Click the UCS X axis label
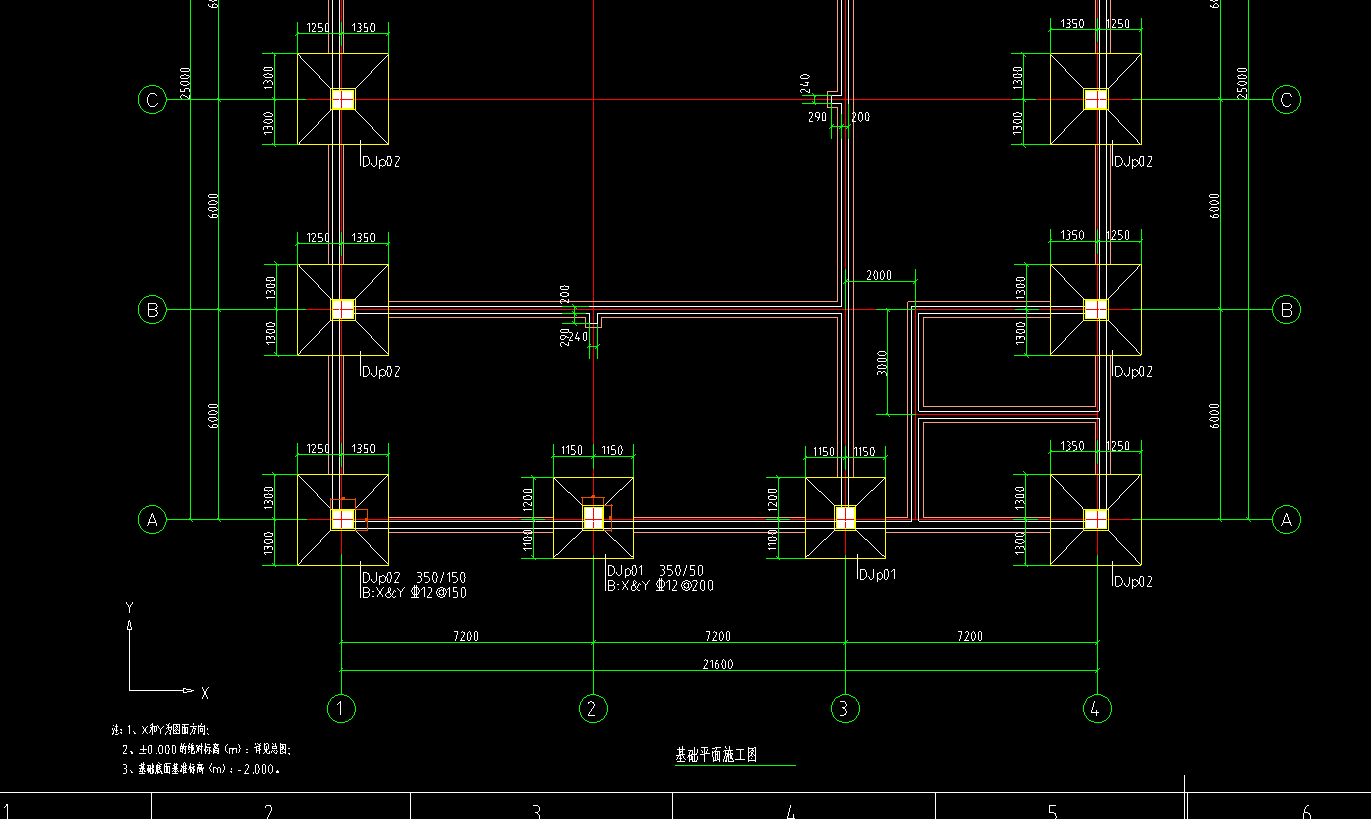Image resolution: width=1371 pixels, height=819 pixels. [204, 692]
